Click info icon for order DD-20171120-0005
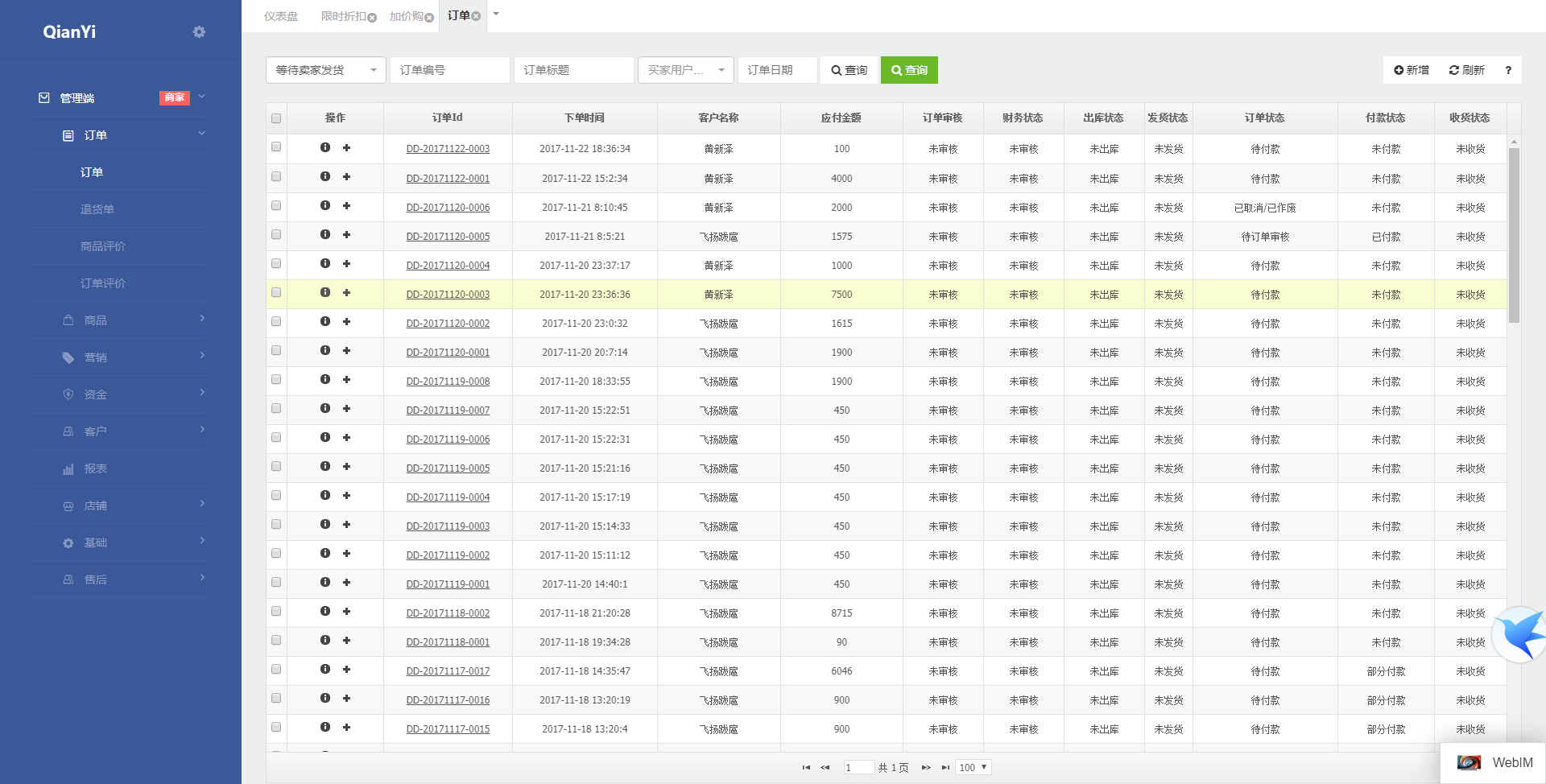This screenshot has height=784, width=1546. point(325,234)
